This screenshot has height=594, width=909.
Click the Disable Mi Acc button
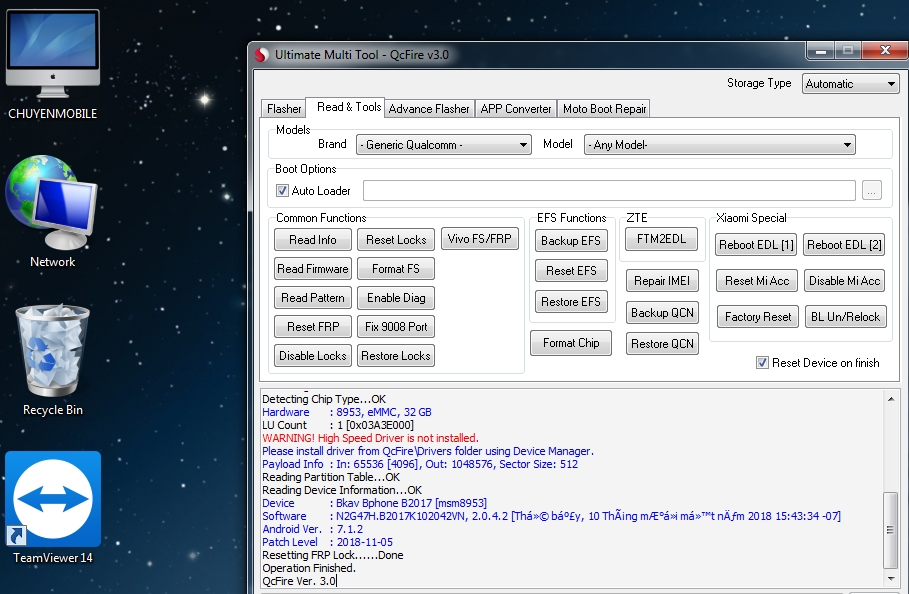[845, 281]
